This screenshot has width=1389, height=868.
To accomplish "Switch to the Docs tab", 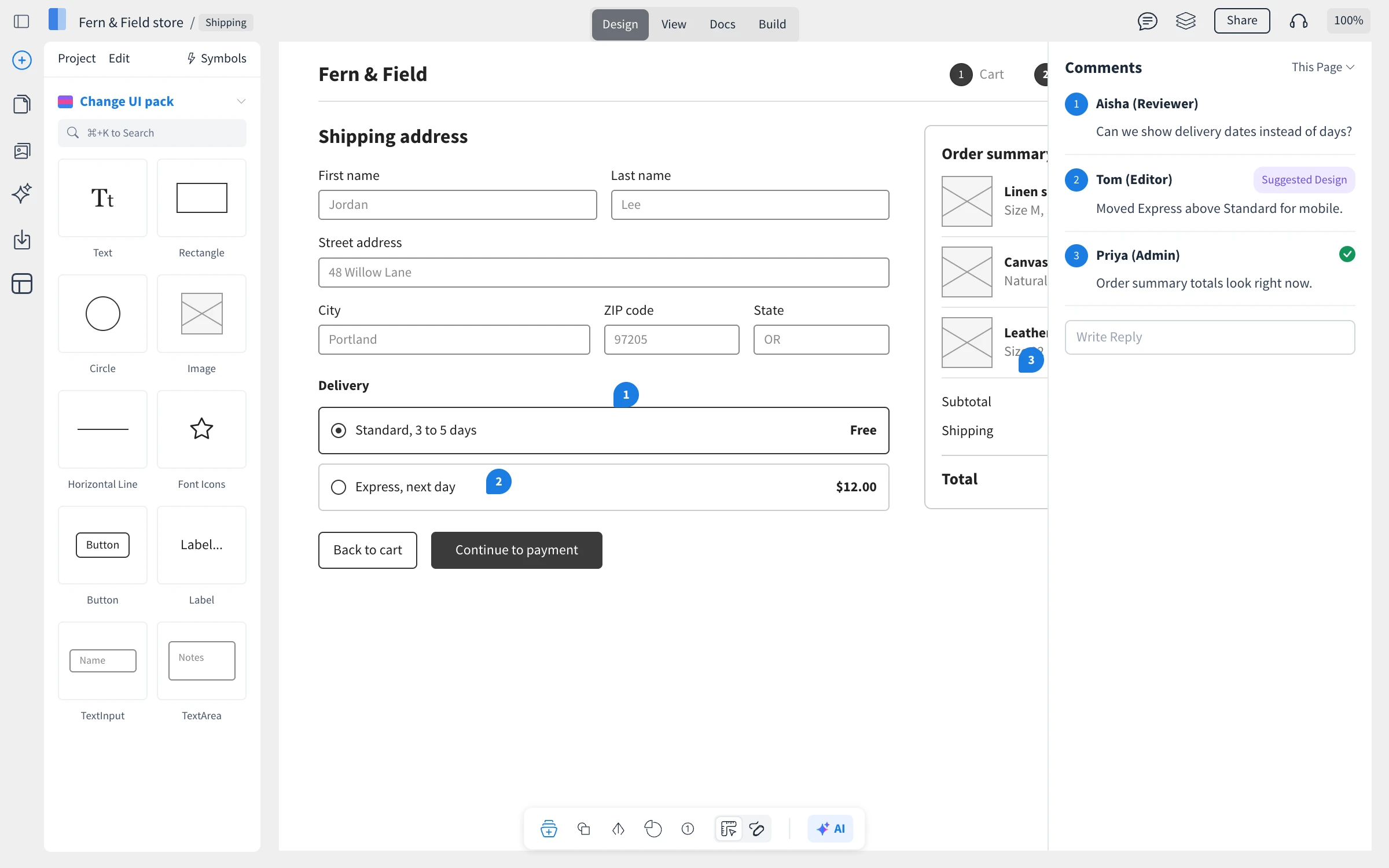I will coord(722,24).
